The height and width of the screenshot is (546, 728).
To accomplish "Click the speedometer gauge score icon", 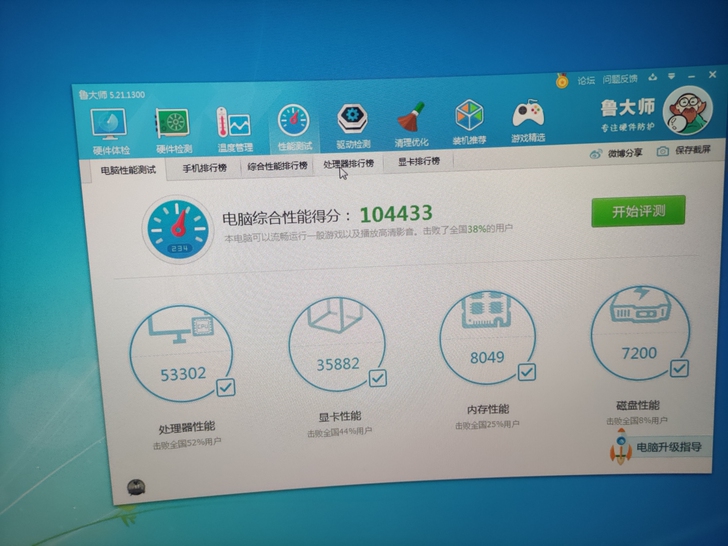I will point(178,229).
